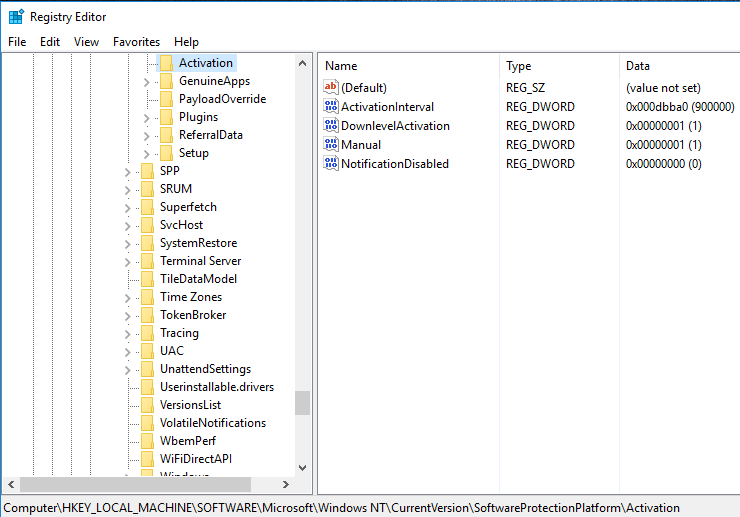Open the File menu
740x517 pixels.
coord(17,42)
